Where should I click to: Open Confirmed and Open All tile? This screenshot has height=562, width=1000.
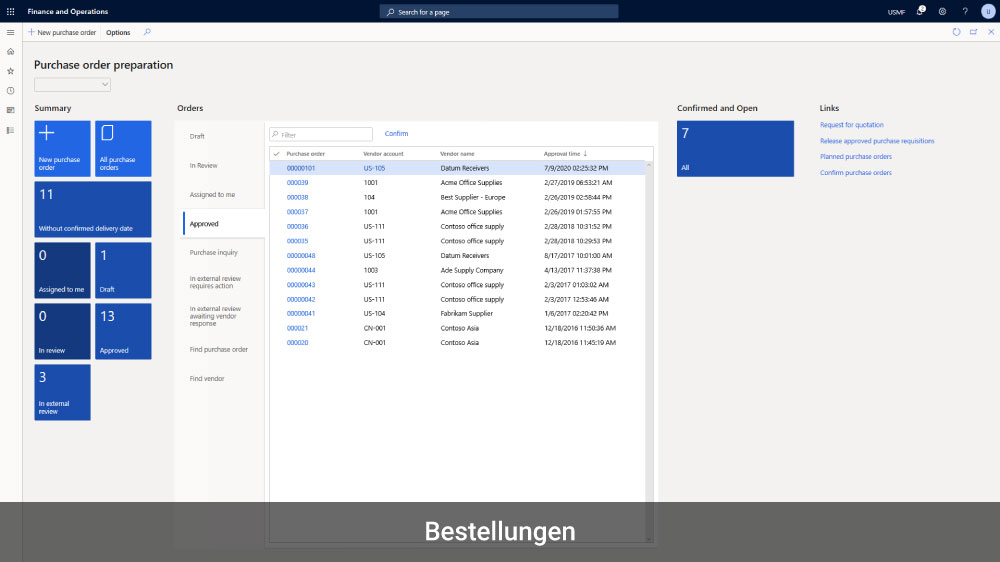tap(735, 149)
